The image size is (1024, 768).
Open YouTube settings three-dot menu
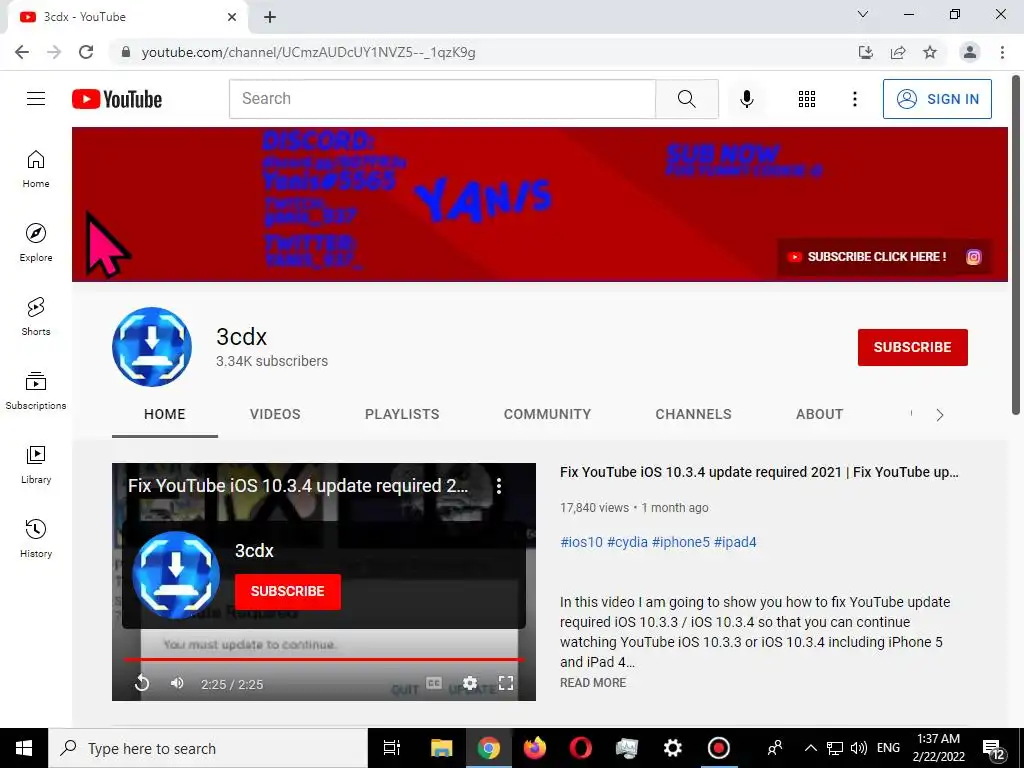click(x=854, y=99)
